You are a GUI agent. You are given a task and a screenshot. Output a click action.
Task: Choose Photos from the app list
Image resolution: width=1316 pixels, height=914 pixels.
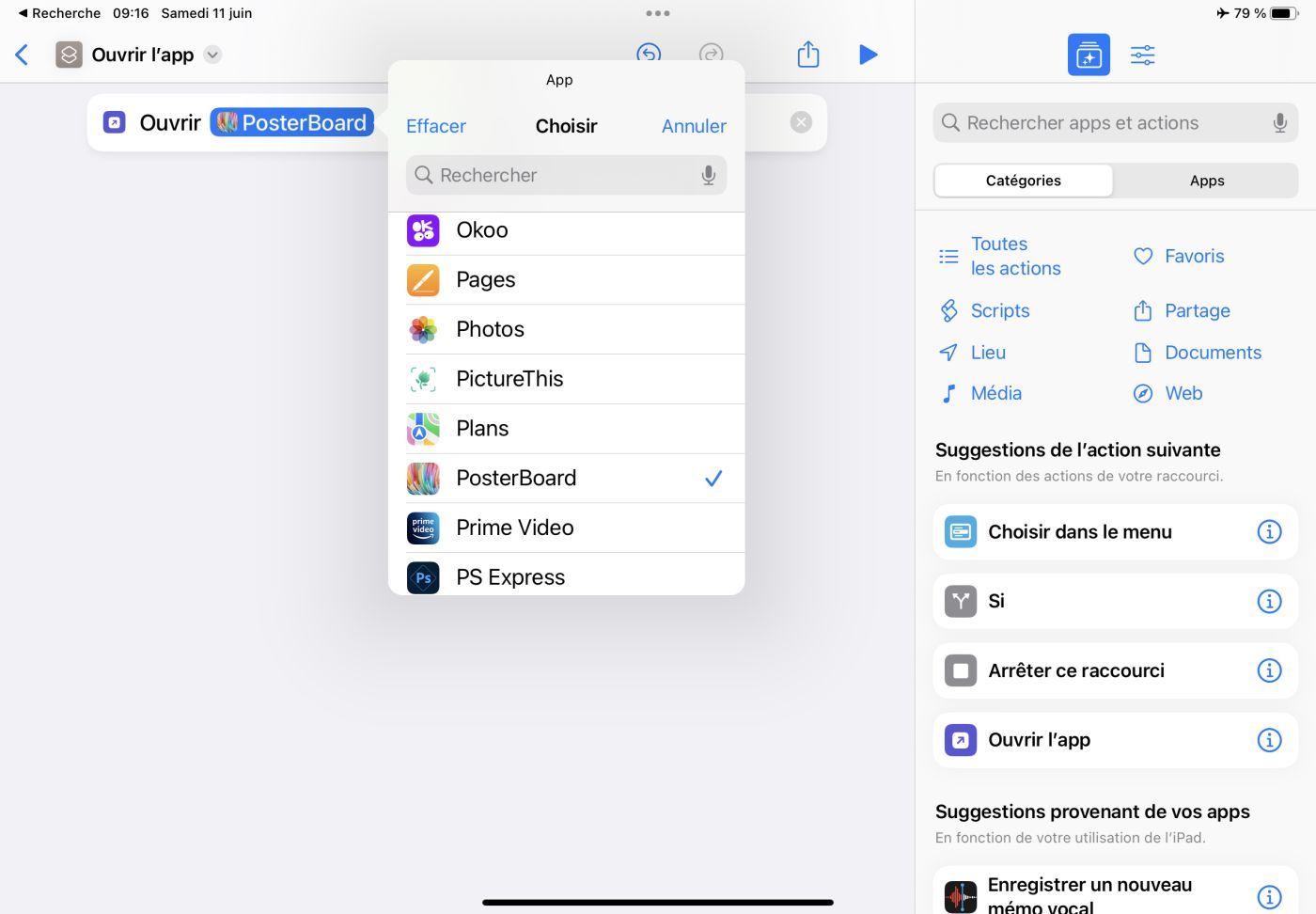[x=566, y=329]
